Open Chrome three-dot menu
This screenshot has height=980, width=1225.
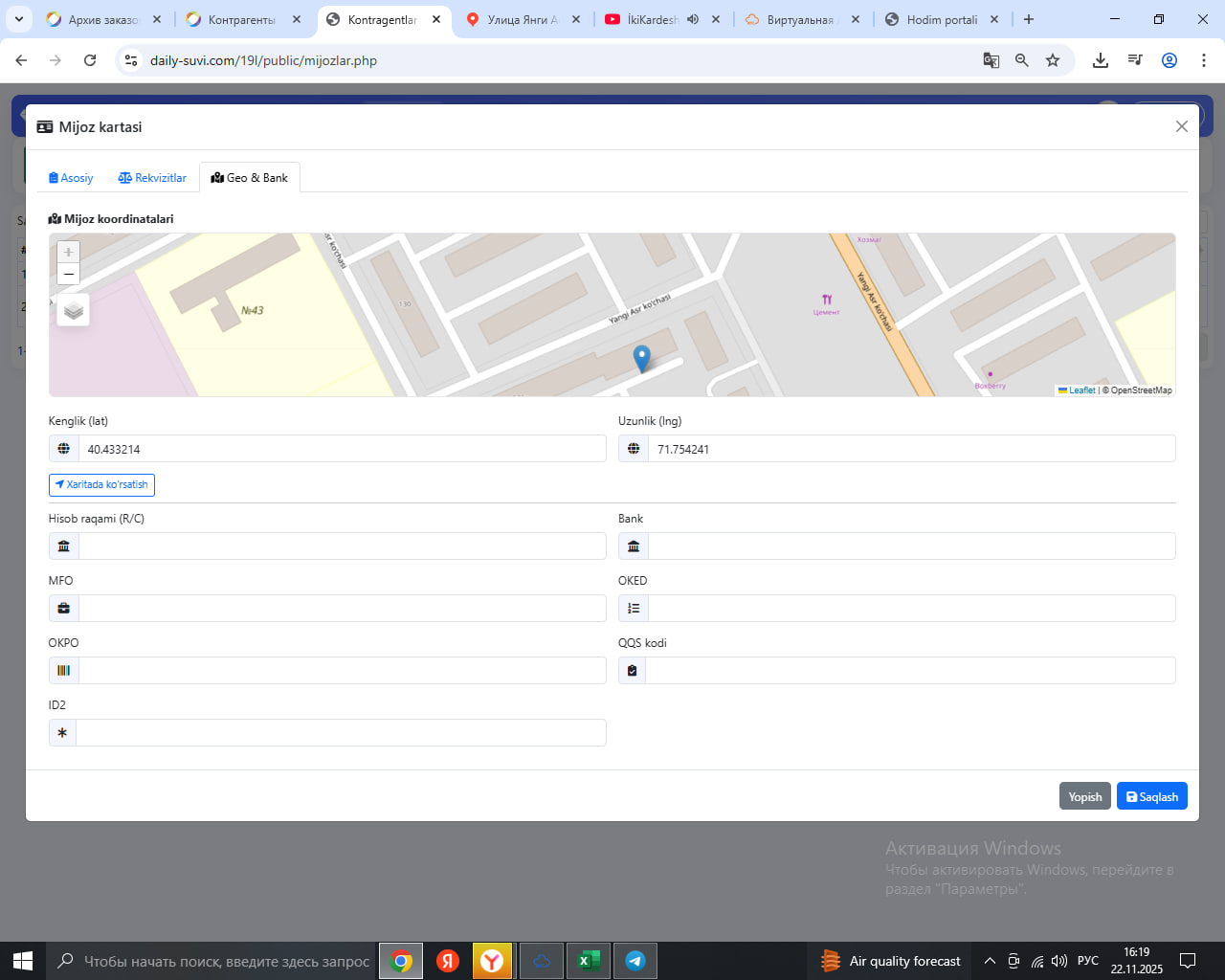(1203, 60)
